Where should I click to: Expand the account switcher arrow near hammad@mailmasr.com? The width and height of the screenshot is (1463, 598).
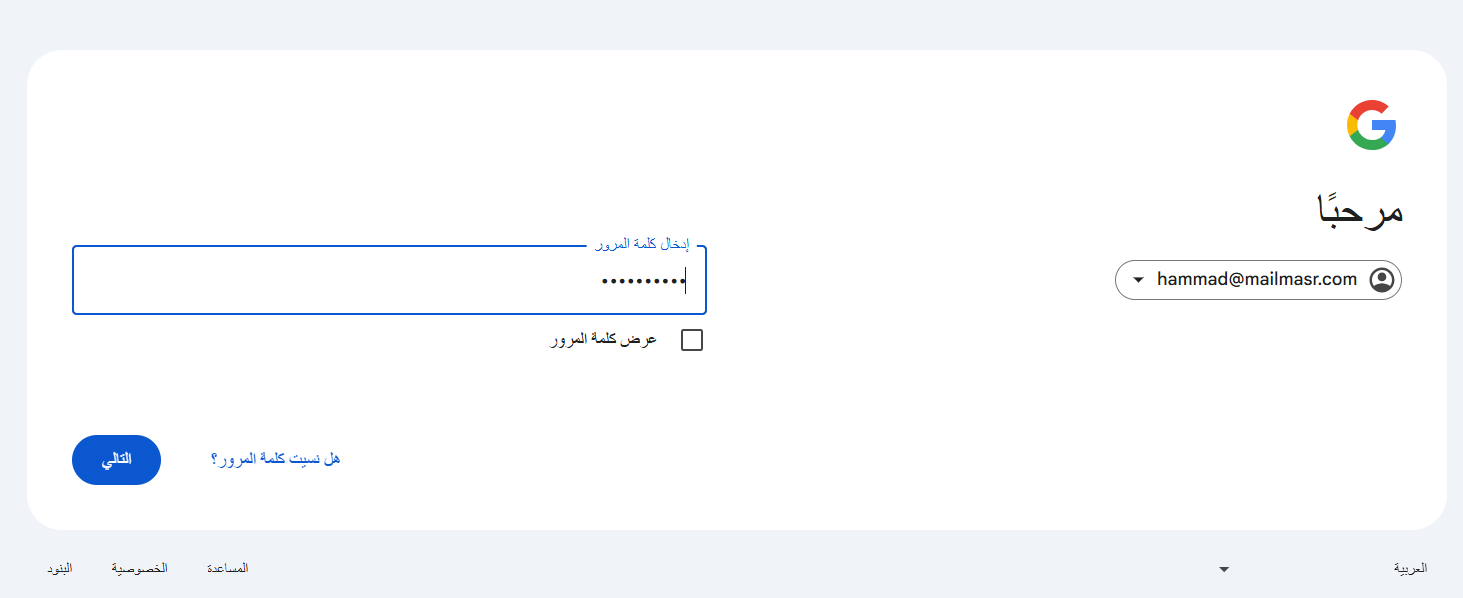point(1138,280)
